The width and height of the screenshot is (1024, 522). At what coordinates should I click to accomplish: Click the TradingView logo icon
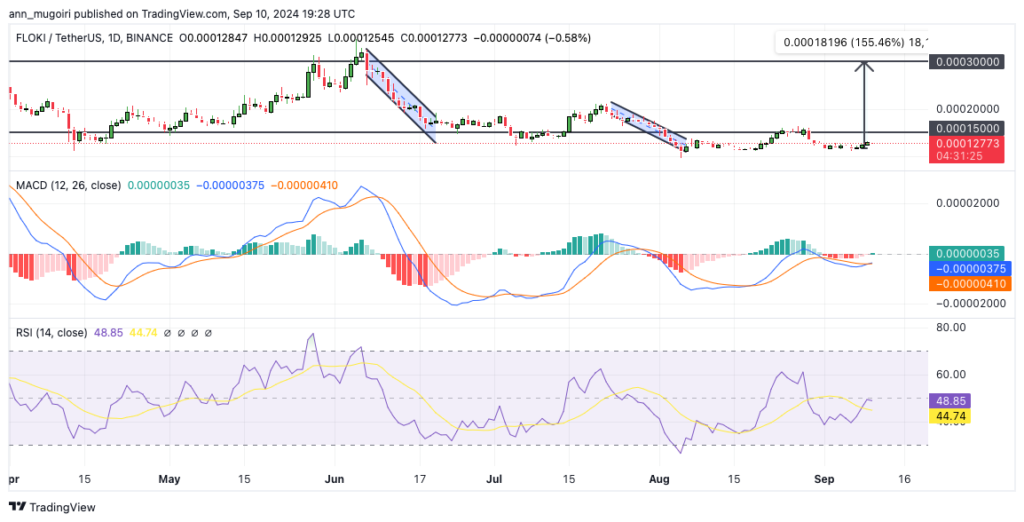click(18, 507)
